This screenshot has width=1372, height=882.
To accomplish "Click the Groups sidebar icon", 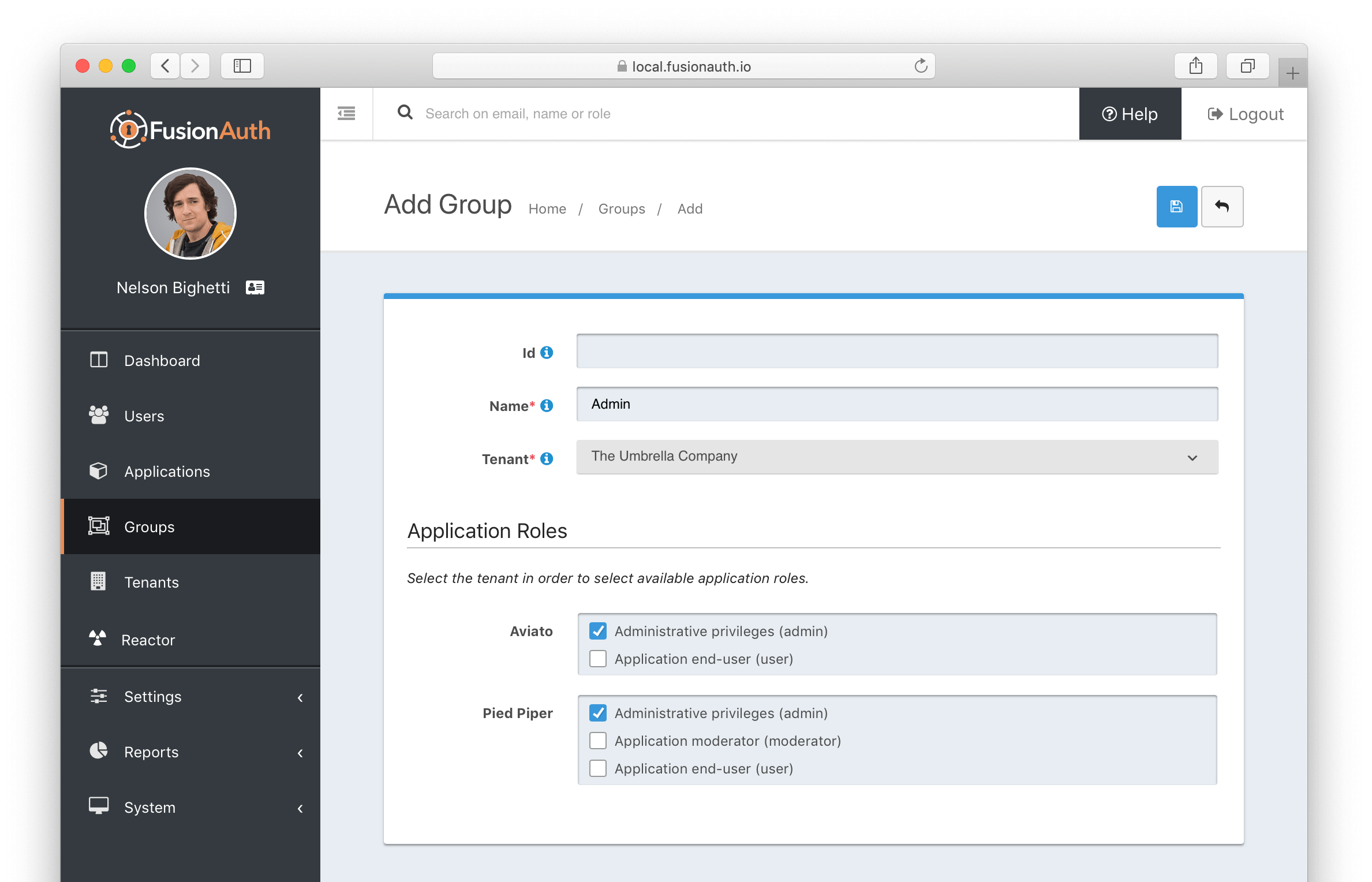I will pyautogui.click(x=98, y=525).
